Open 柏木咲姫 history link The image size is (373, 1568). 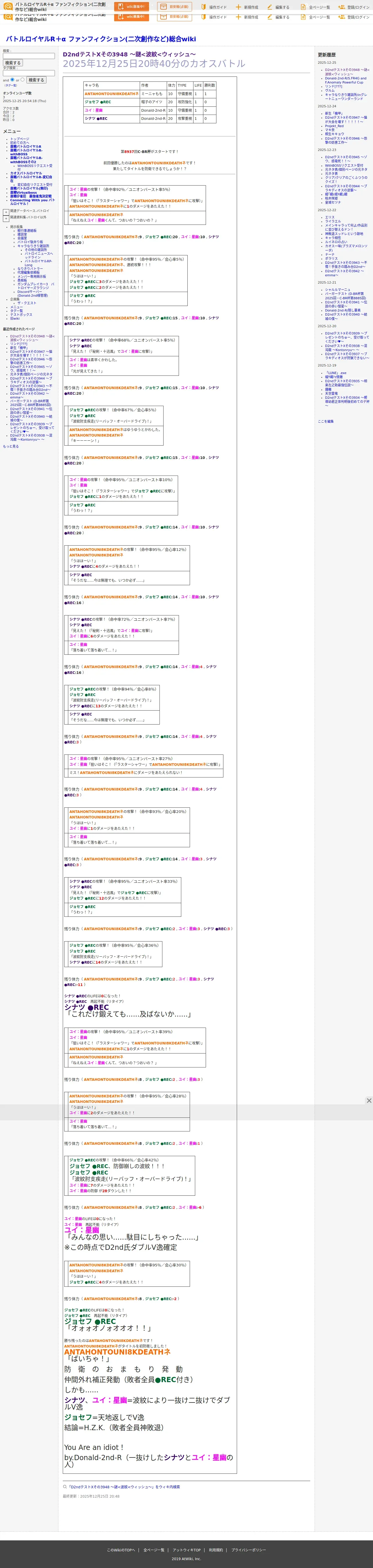coord(331,198)
